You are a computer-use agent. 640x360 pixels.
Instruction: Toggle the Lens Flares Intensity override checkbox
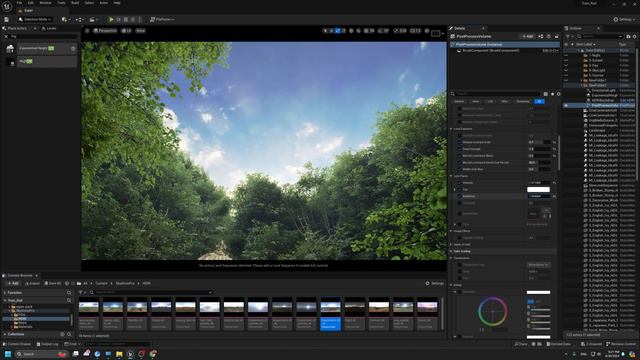[460, 183]
